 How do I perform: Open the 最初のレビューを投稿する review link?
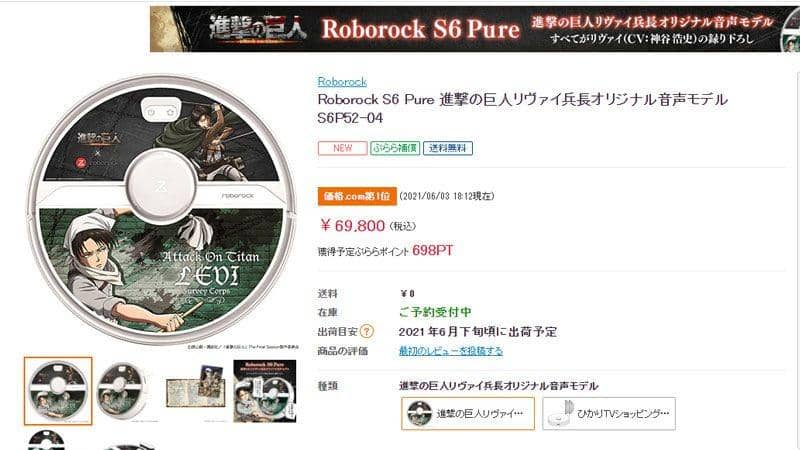[x=451, y=351]
